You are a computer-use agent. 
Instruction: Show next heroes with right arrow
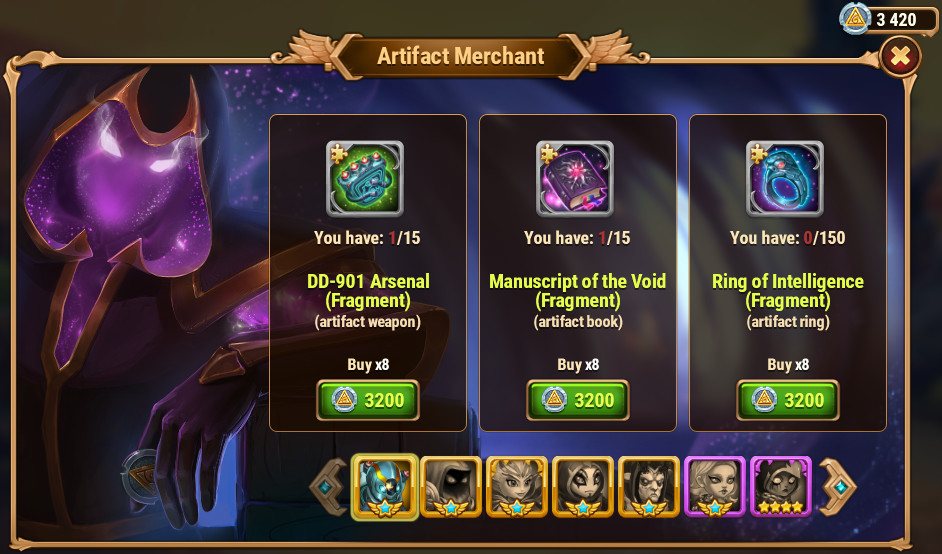pyautogui.click(x=837, y=487)
